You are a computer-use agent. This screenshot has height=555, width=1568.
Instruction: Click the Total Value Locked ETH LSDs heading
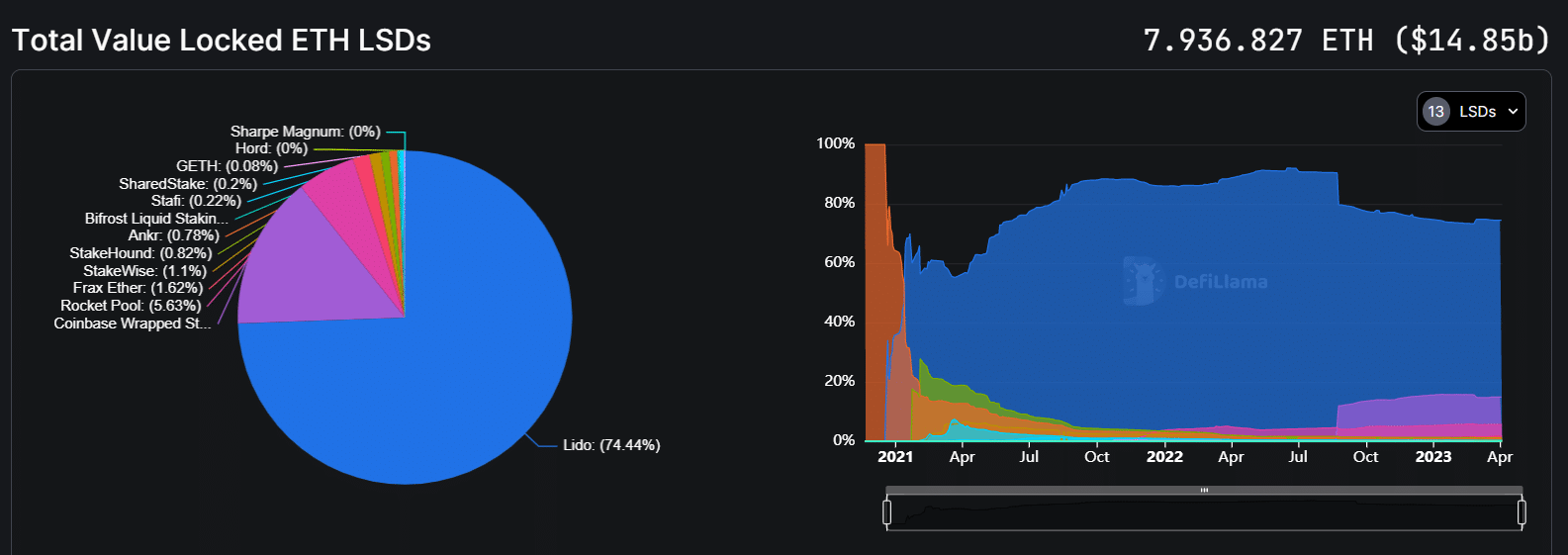coord(222,41)
